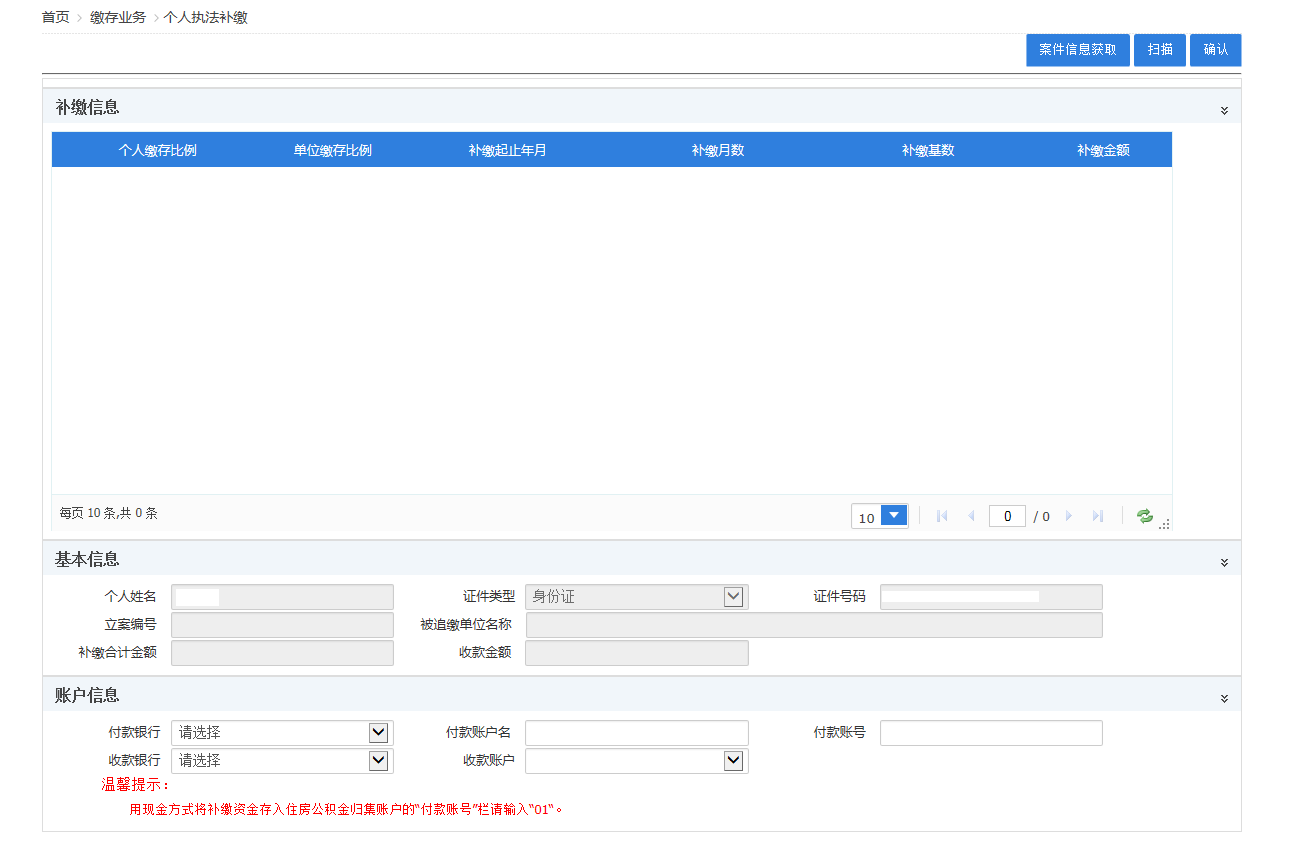1306x852 pixels.
Task: Collapse the 基本信息 section
Action: click(x=1224, y=563)
